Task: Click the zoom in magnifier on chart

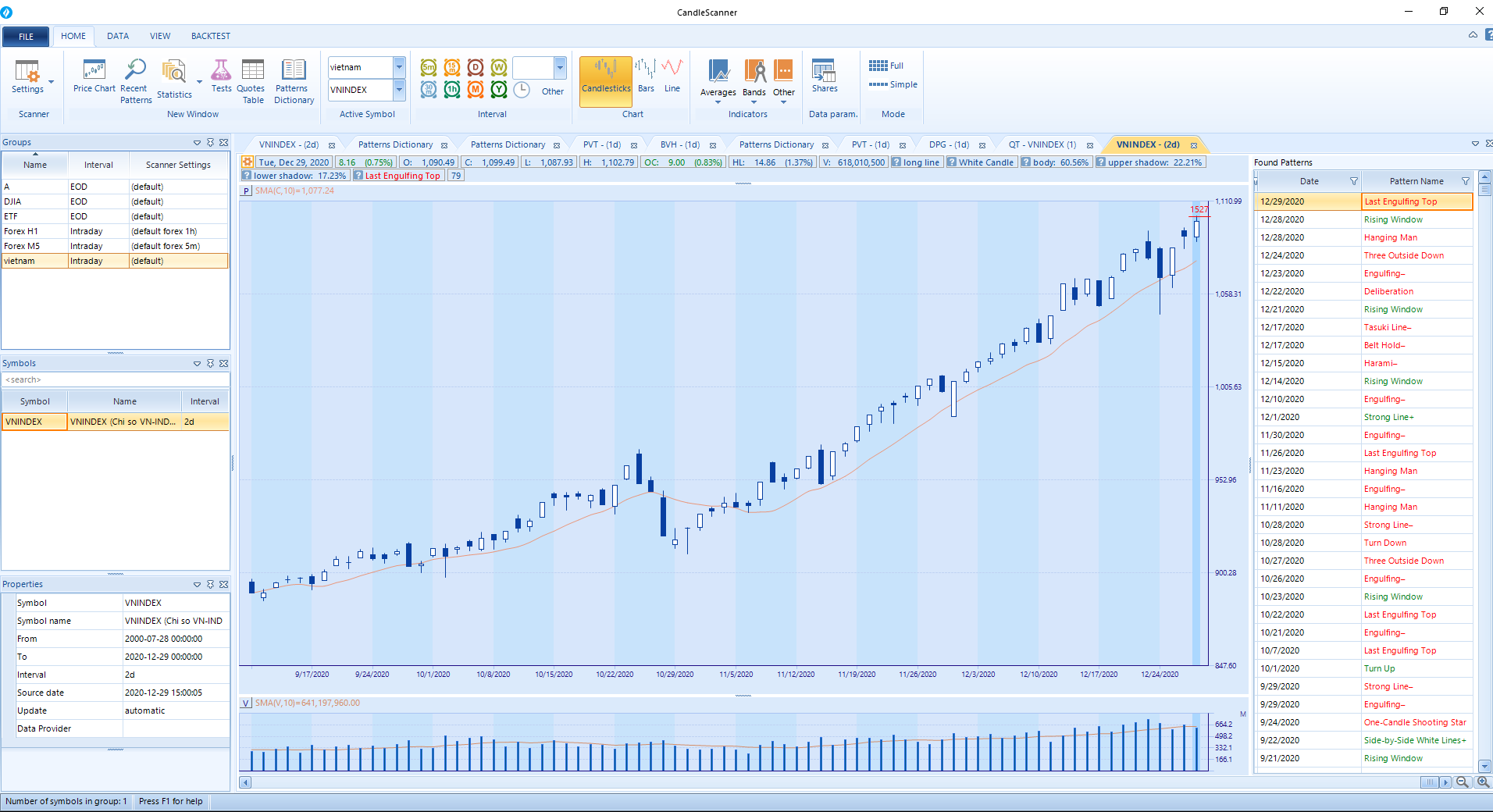Action: point(1482,782)
